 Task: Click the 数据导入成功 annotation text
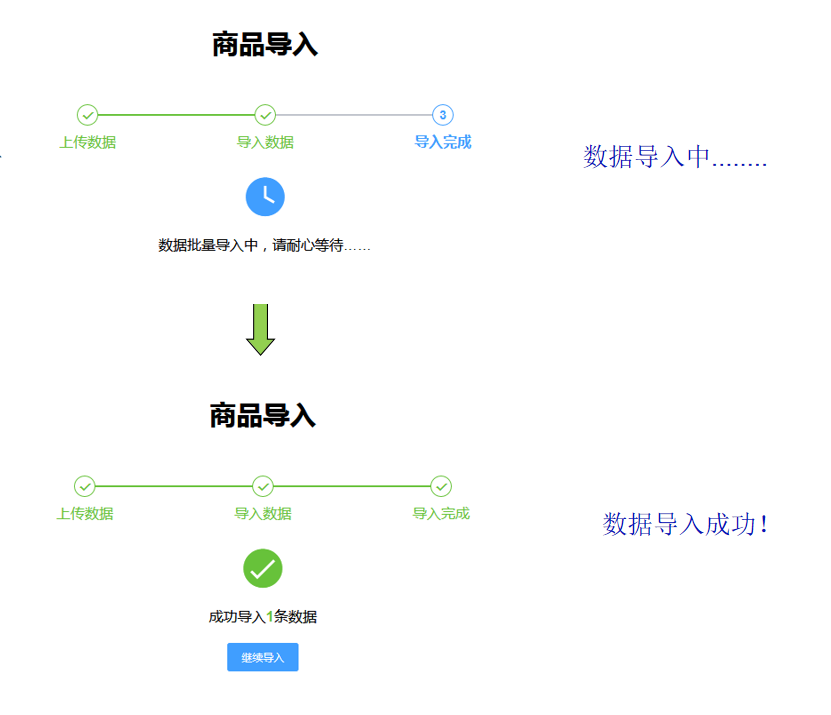coord(685,525)
